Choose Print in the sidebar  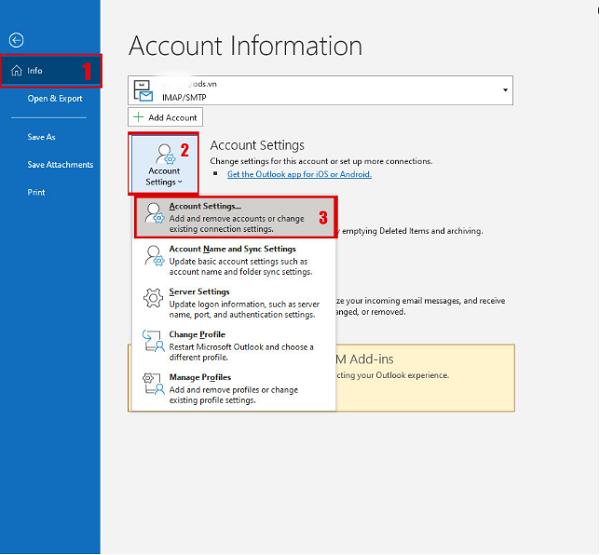[x=36, y=193]
